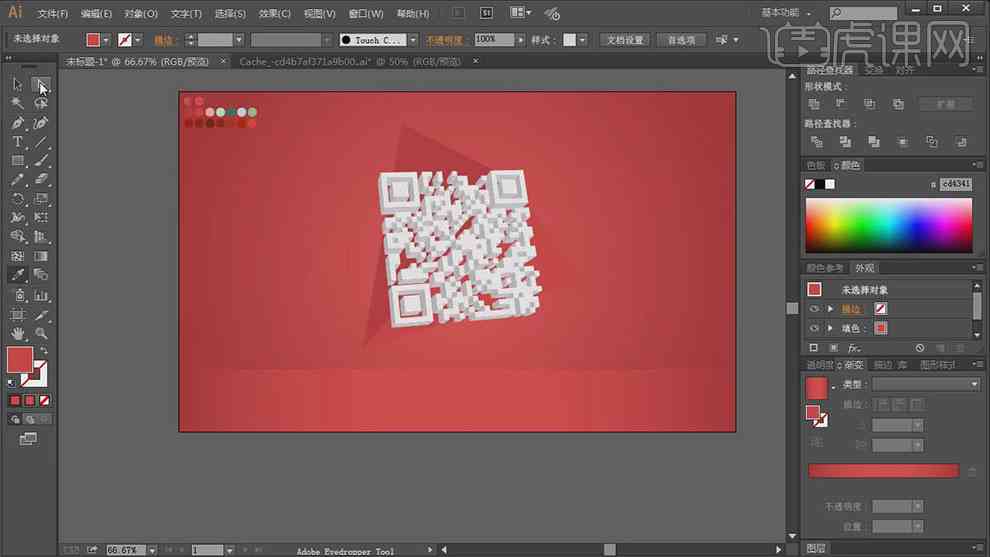This screenshot has height=557, width=990.
Task: Click the Merge pathfinder icon
Action: pyautogui.click(x=874, y=142)
